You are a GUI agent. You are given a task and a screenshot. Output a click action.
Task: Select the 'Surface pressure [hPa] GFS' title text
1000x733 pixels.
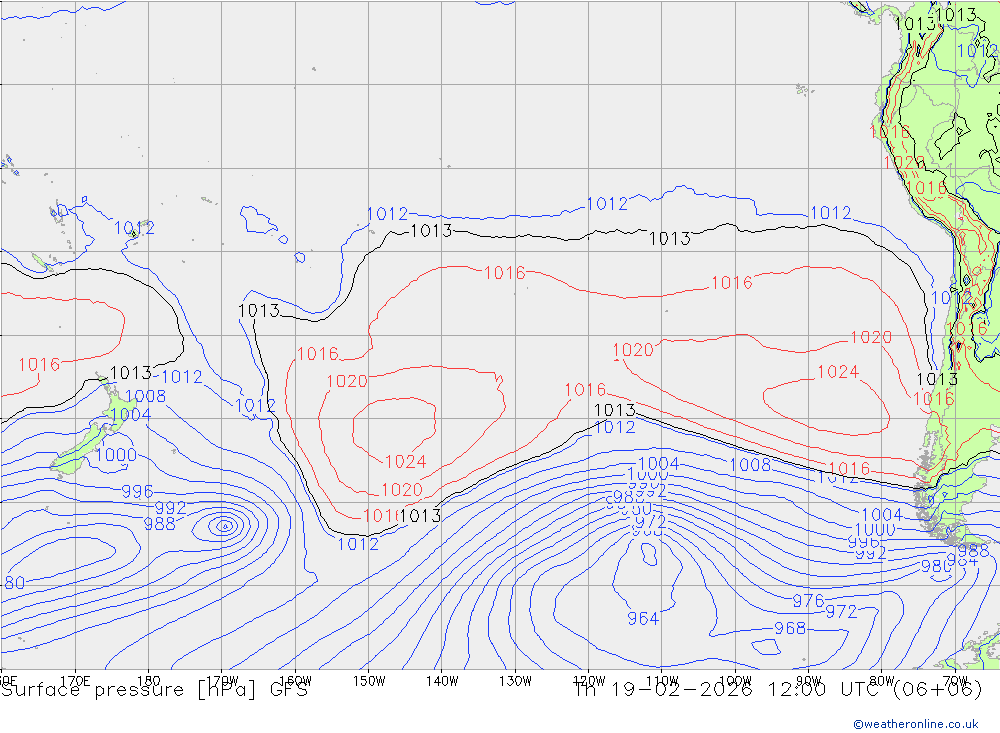[155, 690]
